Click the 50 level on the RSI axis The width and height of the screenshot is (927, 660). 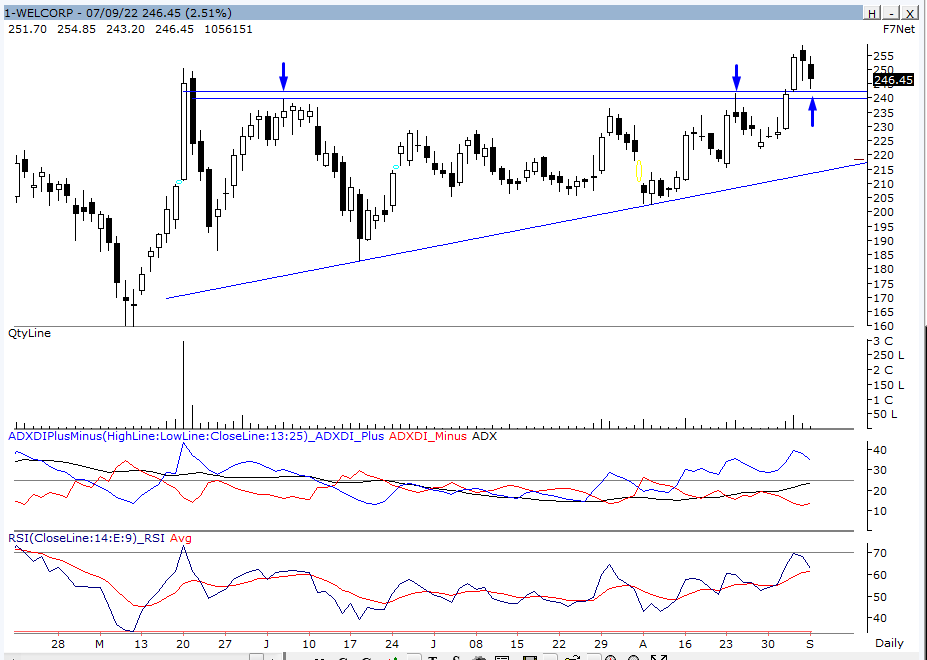[x=880, y=597]
